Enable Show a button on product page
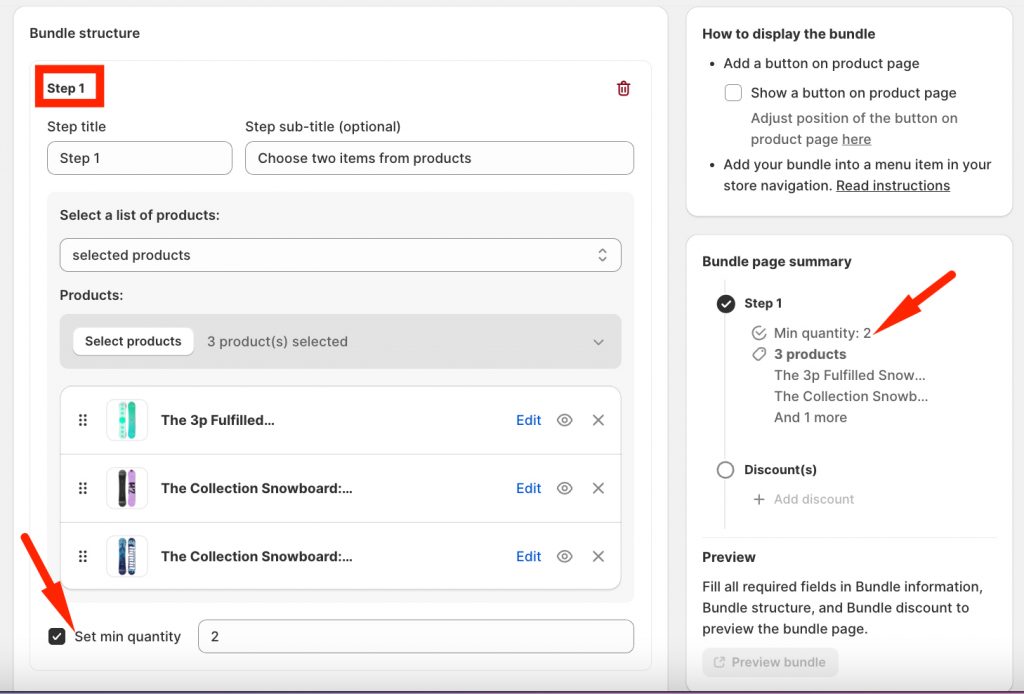Viewport: 1024px width, 694px height. [733, 93]
